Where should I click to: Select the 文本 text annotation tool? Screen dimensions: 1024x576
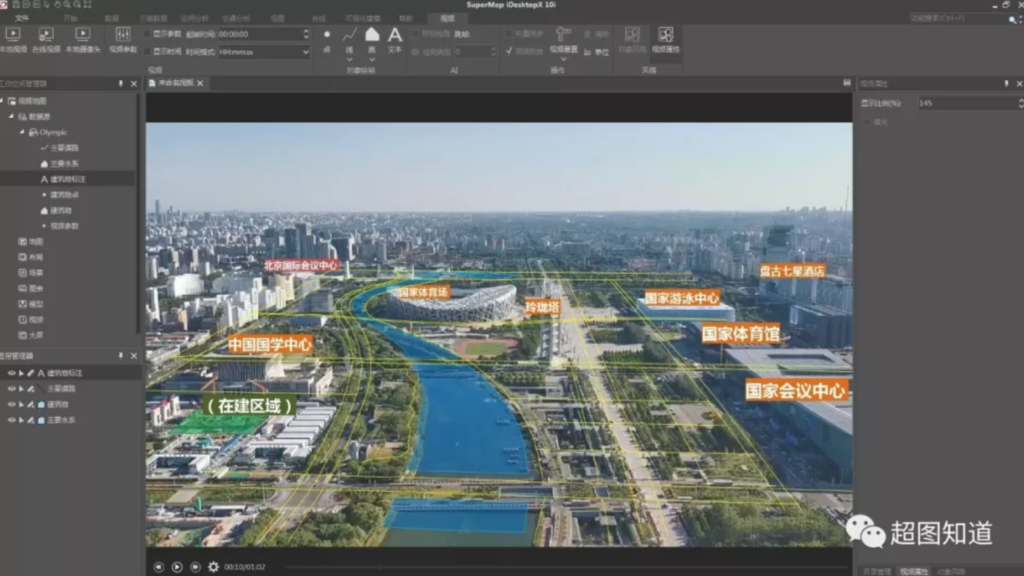[x=395, y=38]
